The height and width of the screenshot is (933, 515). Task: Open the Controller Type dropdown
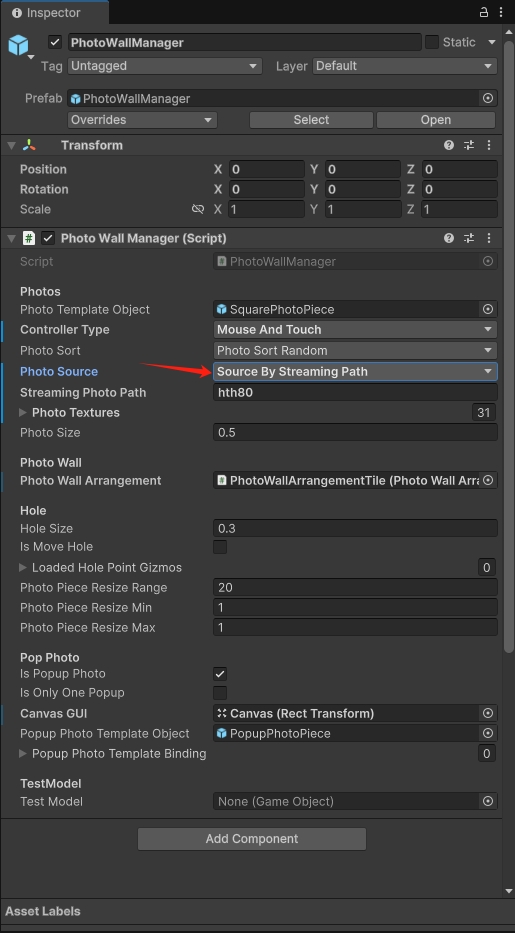[x=355, y=330]
